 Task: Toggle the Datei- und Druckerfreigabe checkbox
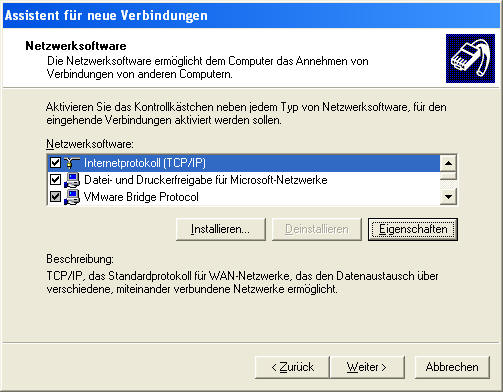tap(55, 180)
